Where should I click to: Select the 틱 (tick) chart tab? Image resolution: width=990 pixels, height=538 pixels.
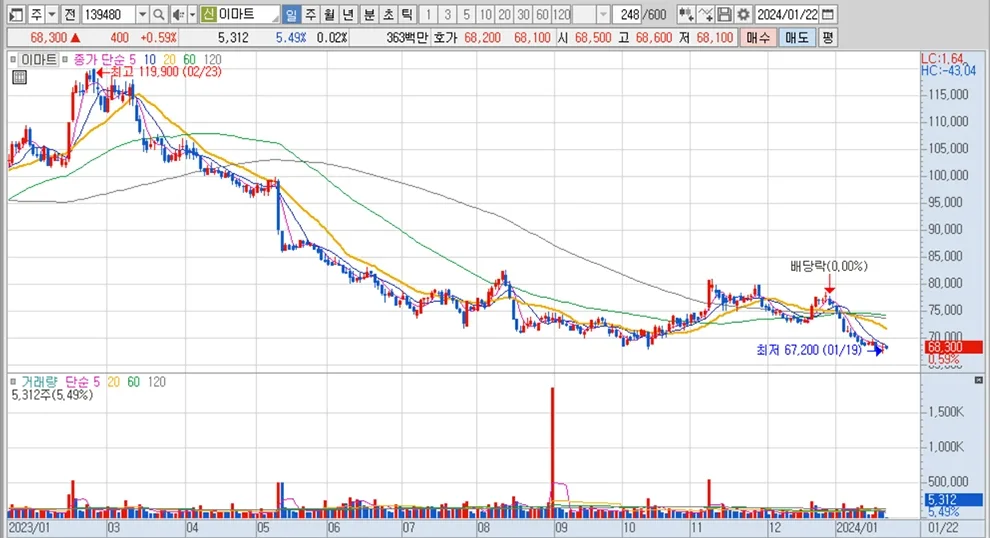[407, 15]
